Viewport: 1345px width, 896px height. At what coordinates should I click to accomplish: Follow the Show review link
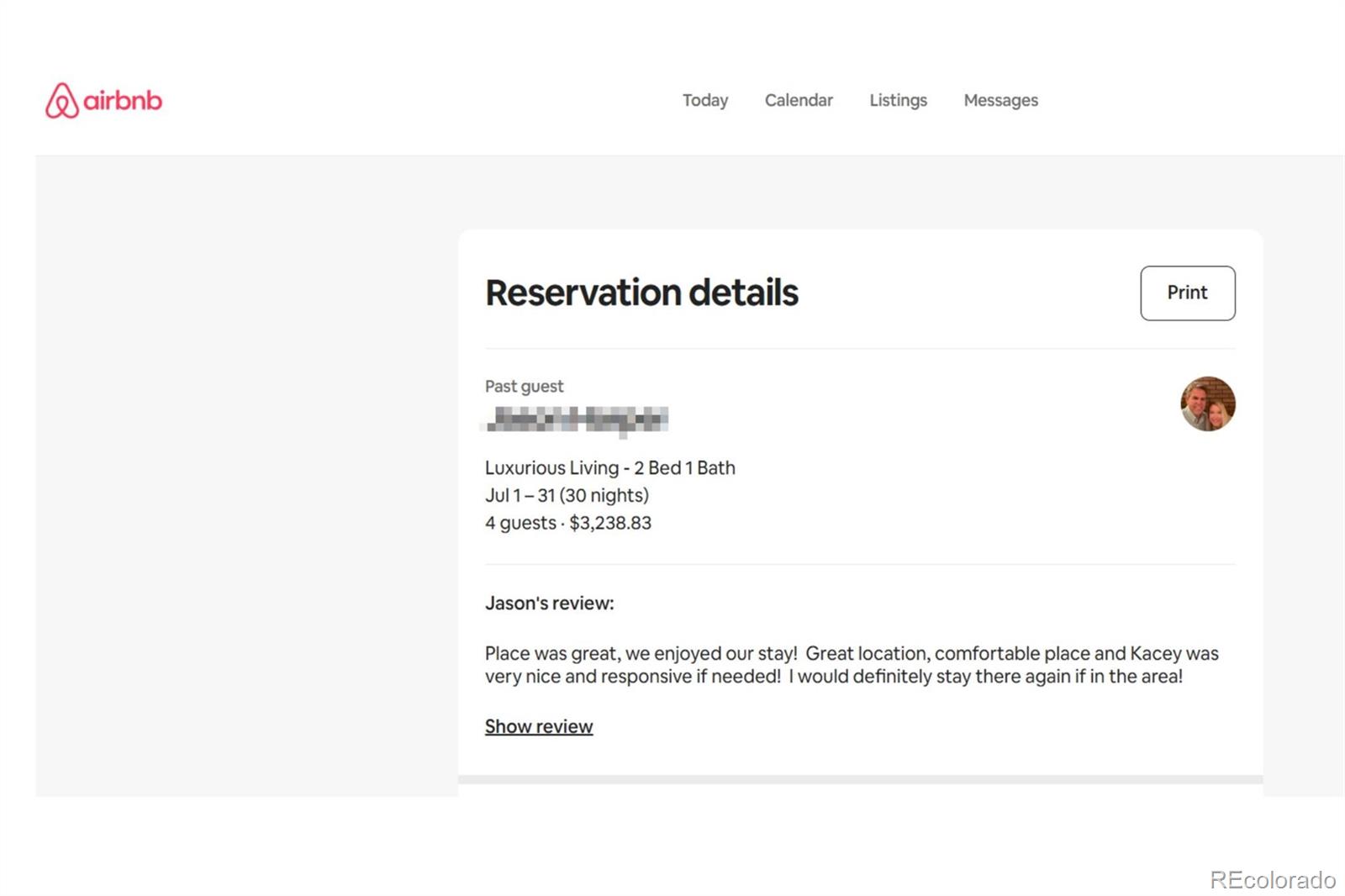pyautogui.click(x=538, y=726)
